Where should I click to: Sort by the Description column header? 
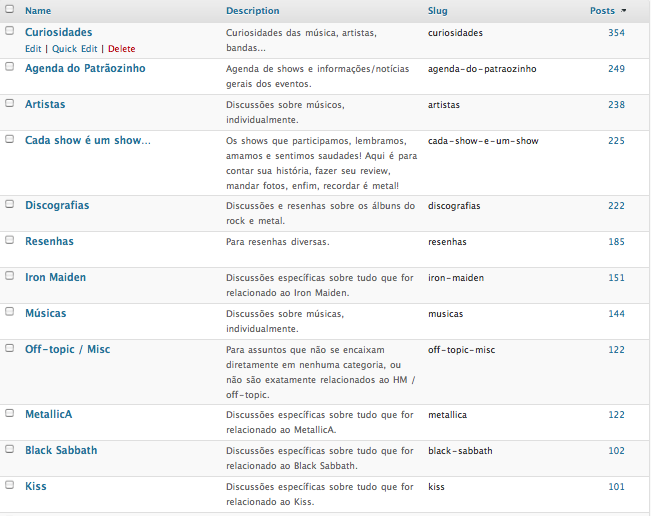click(252, 11)
